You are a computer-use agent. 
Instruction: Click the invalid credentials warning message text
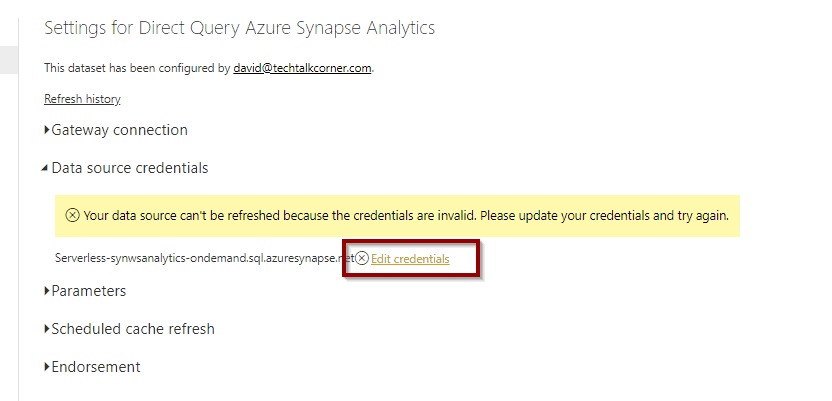click(x=406, y=216)
